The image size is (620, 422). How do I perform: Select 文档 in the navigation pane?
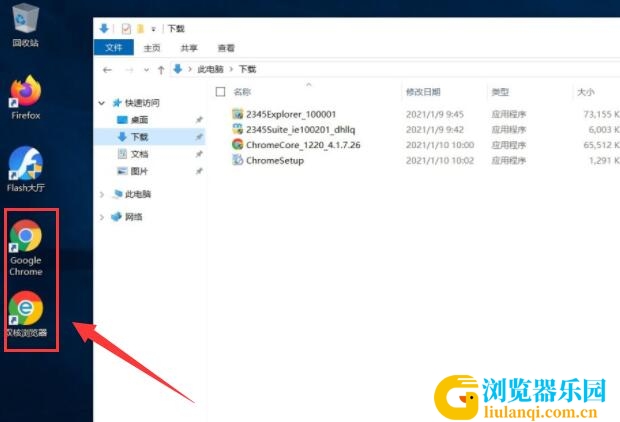[x=139, y=154]
